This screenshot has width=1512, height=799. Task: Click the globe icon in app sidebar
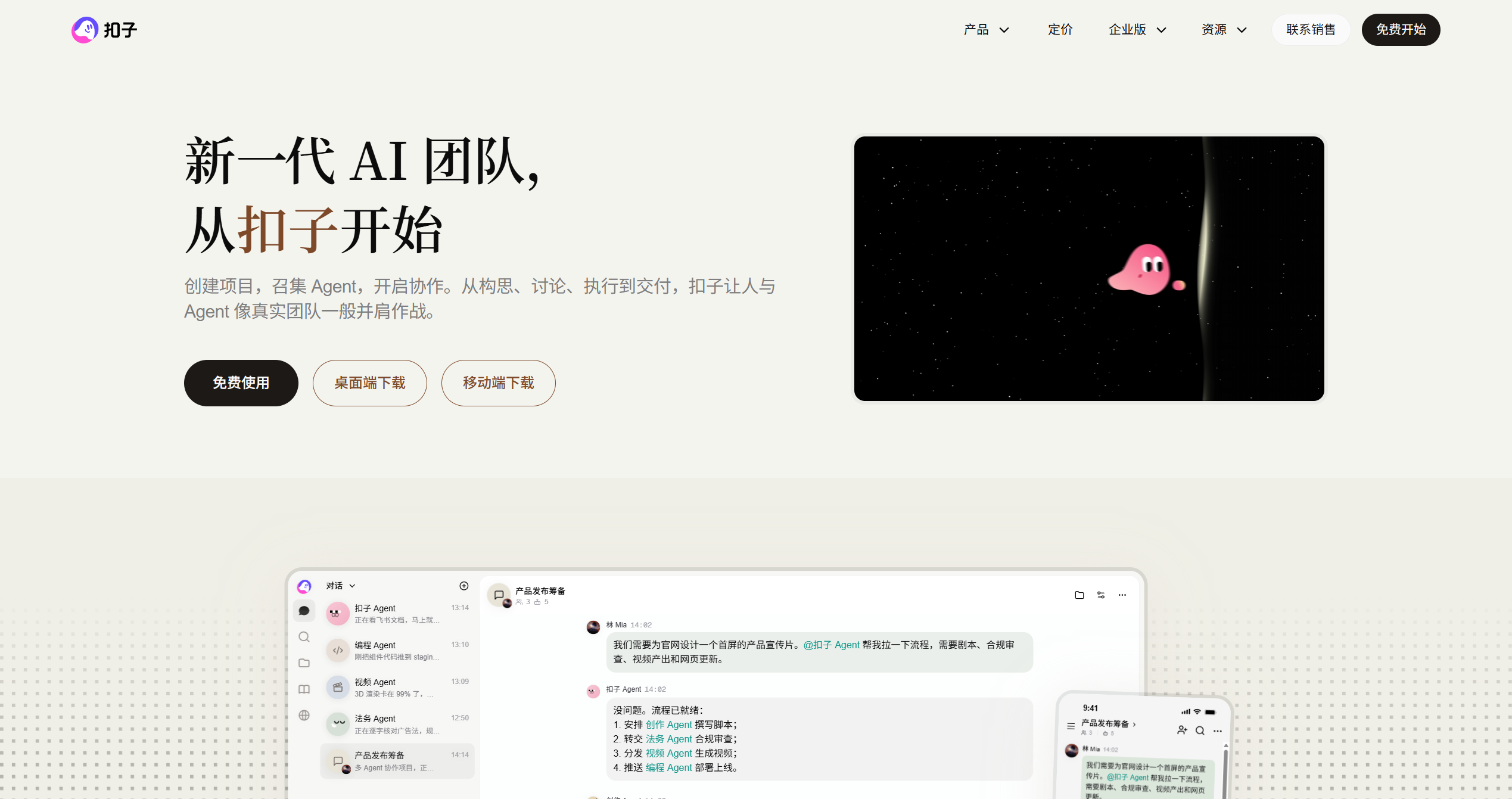click(304, 716)
